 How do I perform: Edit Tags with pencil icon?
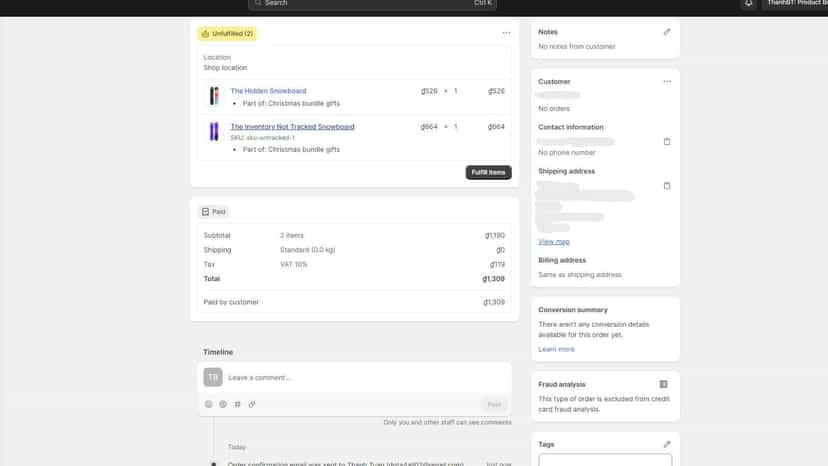[667, 444]
